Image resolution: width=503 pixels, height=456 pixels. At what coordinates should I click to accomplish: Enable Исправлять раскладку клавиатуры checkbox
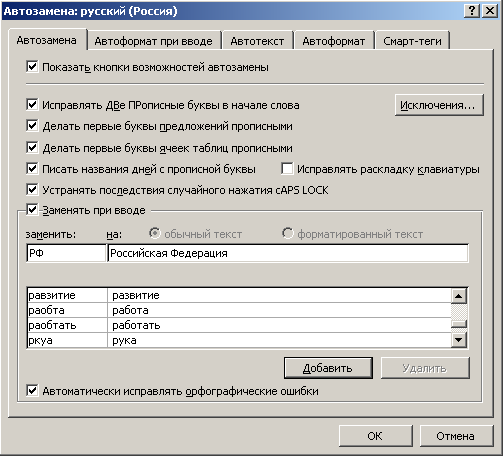287,169
